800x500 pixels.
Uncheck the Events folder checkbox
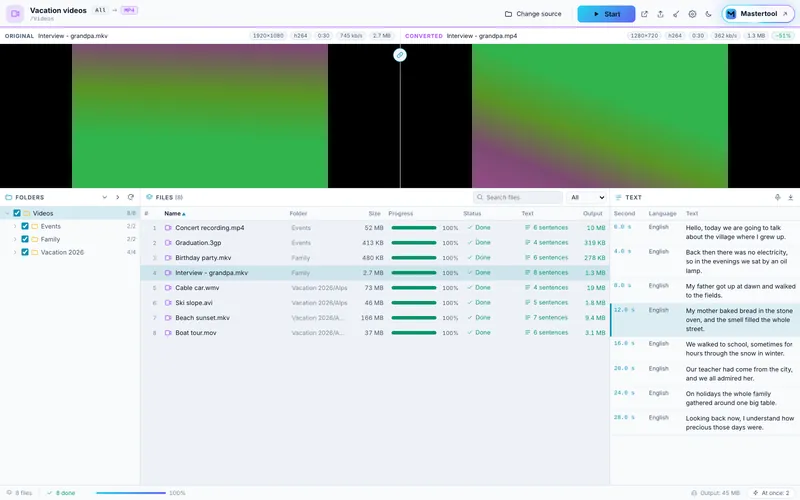point(25,226)
